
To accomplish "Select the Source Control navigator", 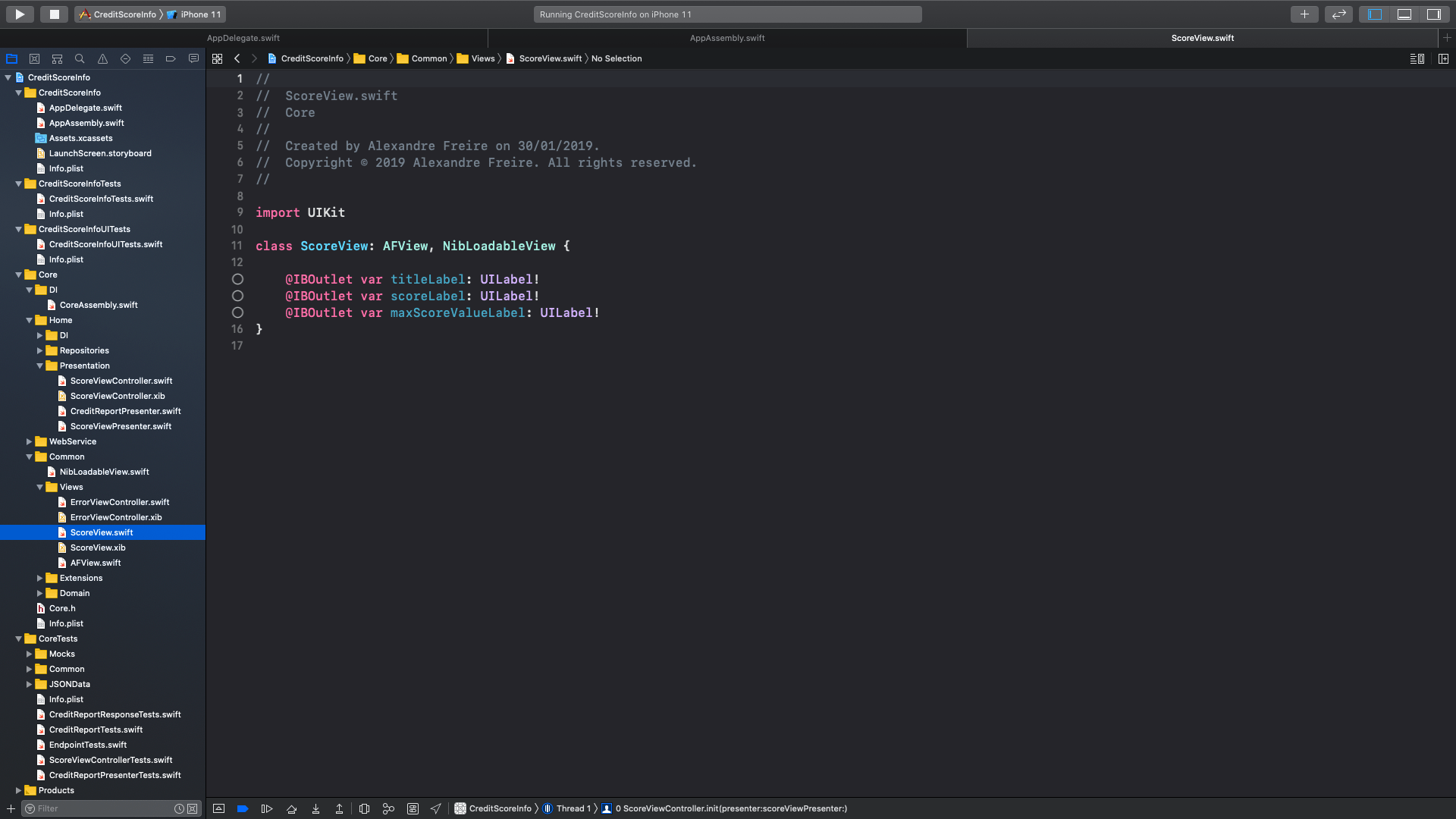I will click(x=34, y=58).
